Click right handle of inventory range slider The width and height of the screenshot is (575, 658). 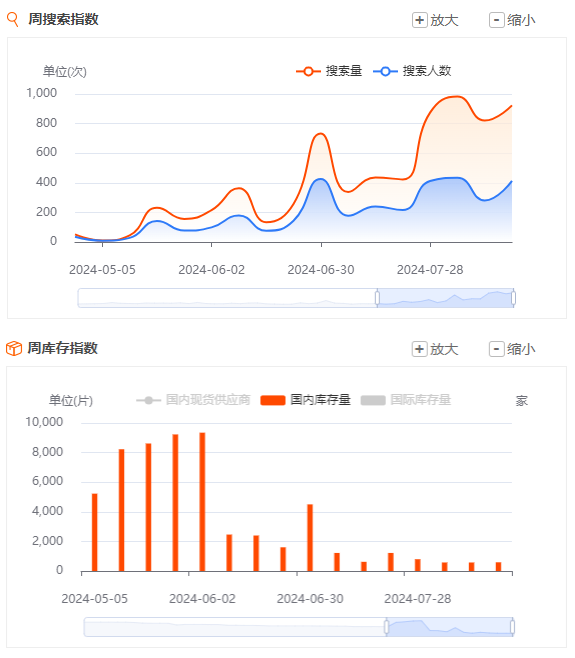point(512,627)
